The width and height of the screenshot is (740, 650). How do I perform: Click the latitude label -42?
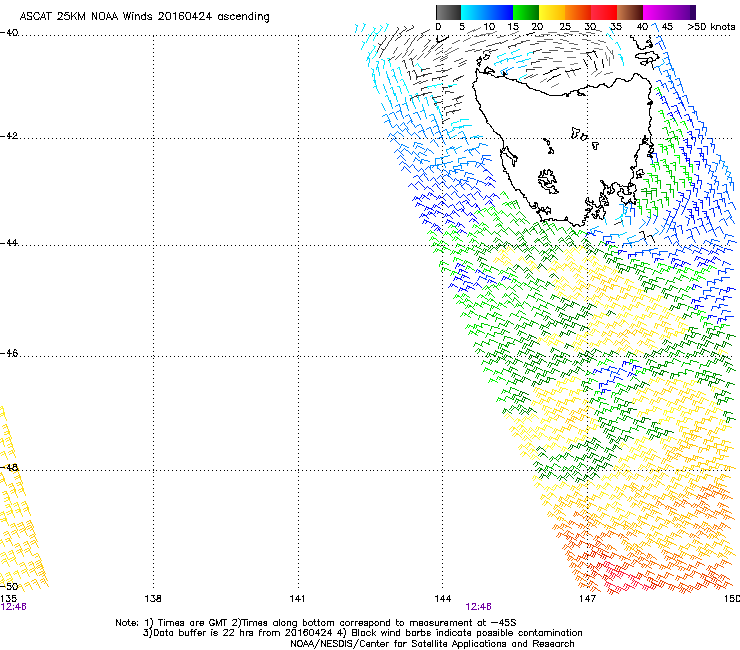[9, 136]
